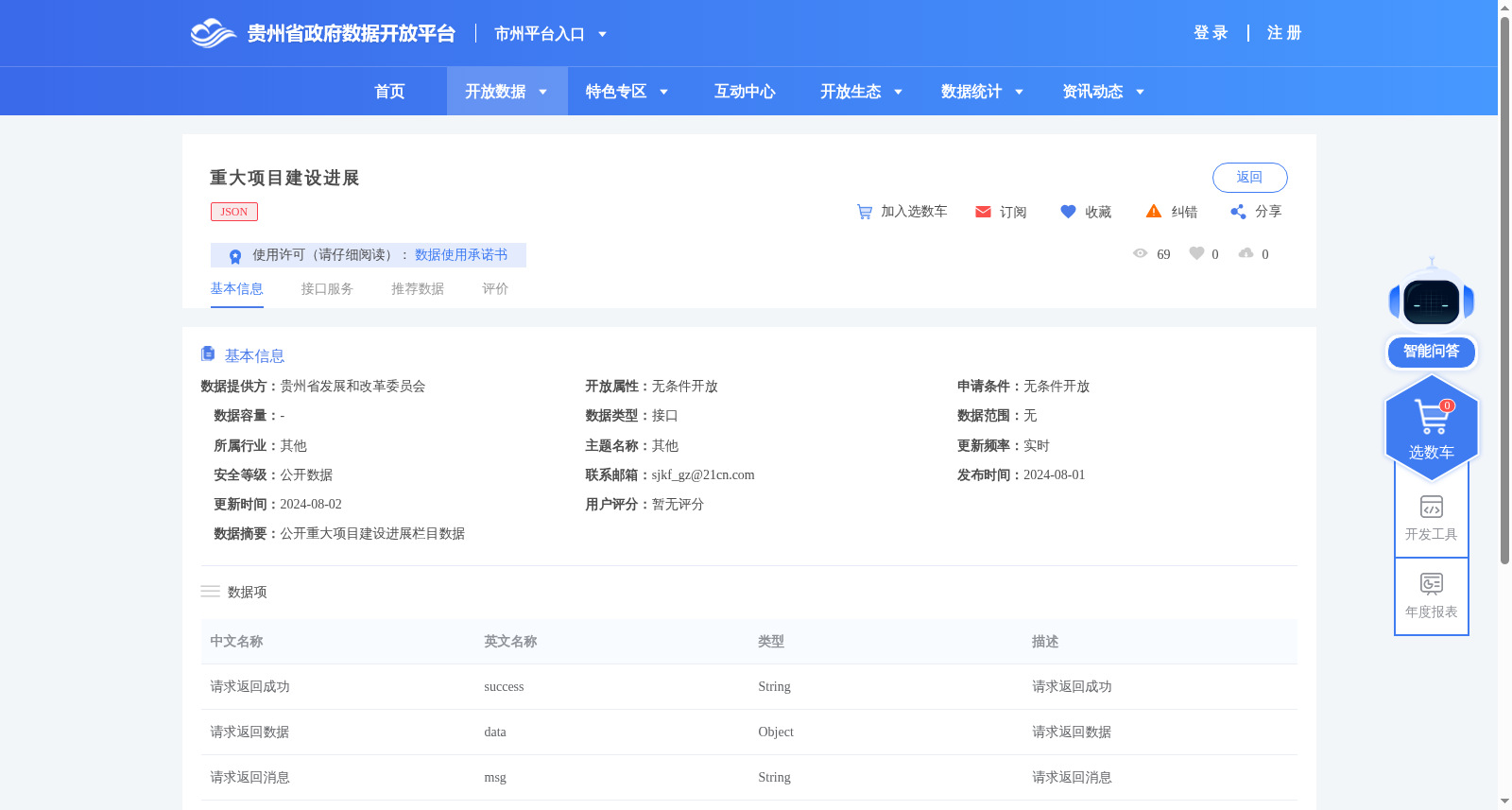Expand the 资讯动态 menu arrow
The image size is (1512, 810).
(x=1140, y=92)
